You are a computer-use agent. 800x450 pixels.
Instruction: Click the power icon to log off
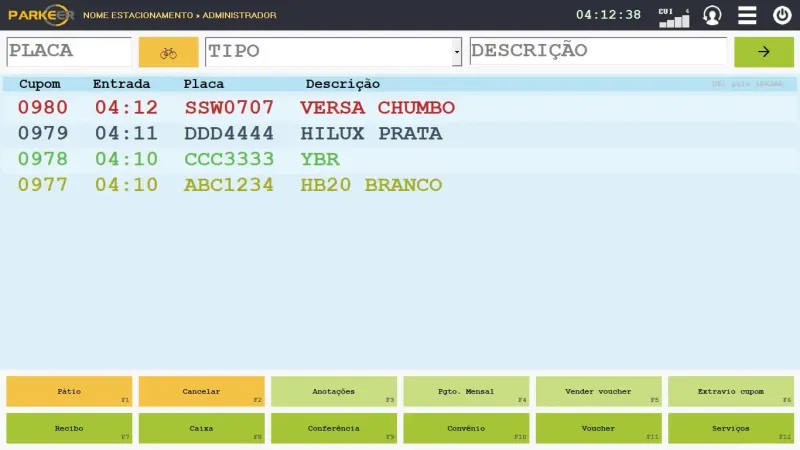(782, 15)
